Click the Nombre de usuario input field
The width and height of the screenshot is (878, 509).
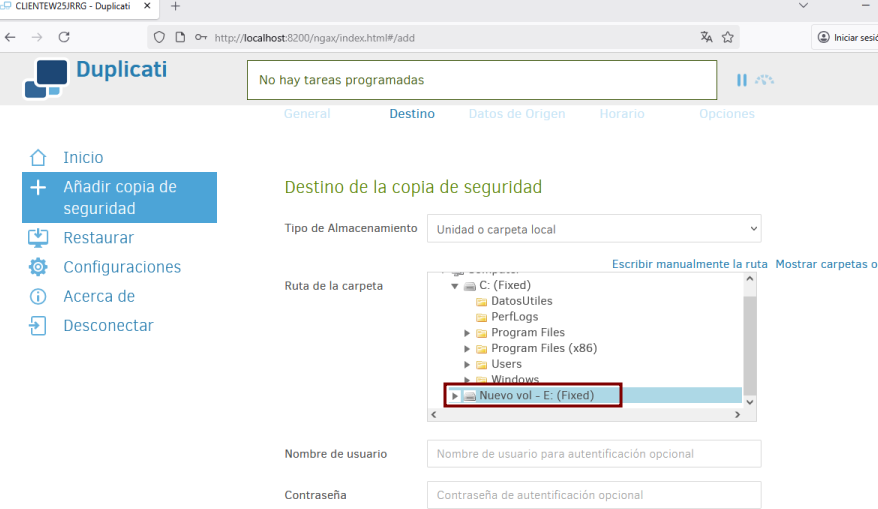594,454
